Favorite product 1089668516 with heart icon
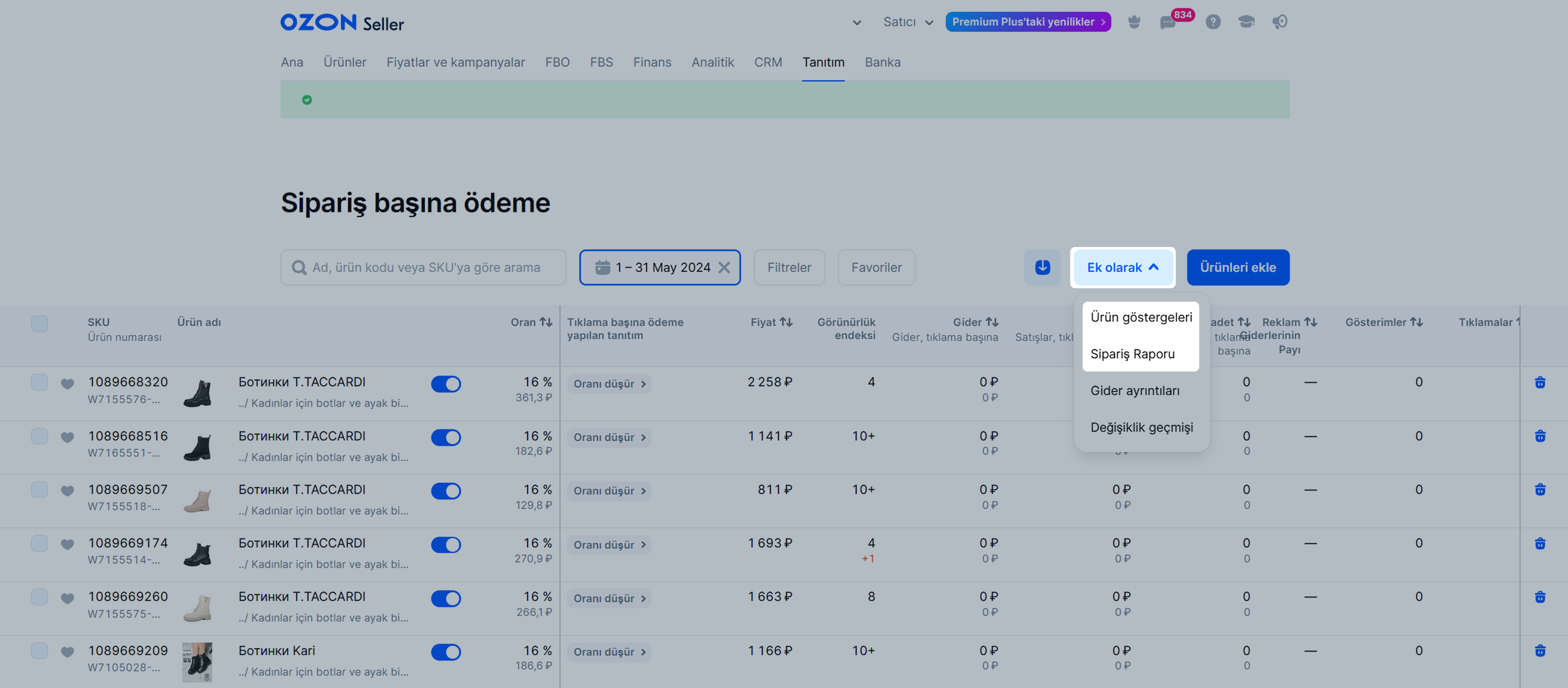 pyautogui.click(x=68, y=437)
